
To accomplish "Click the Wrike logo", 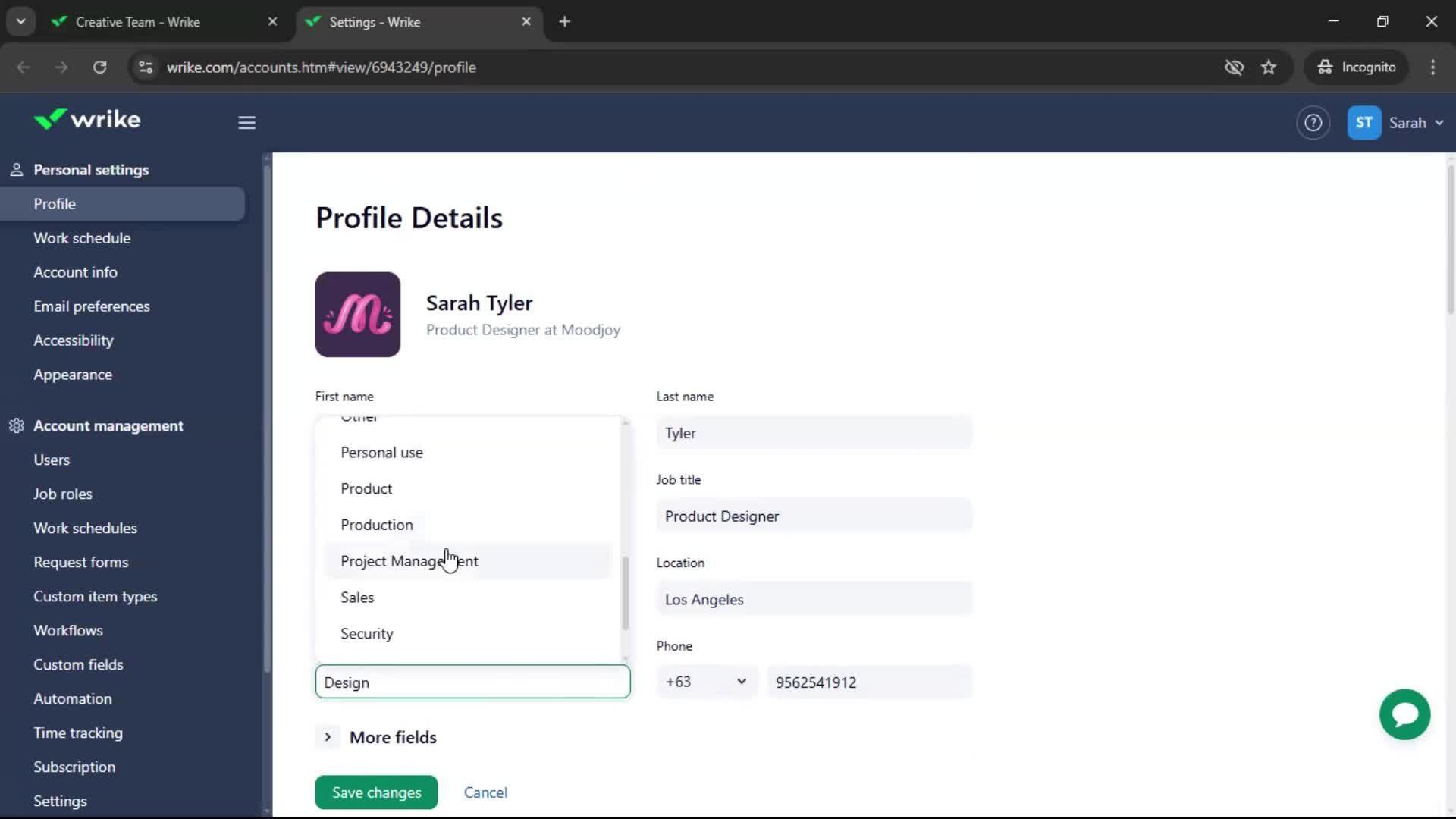I will tap(87, 120).
